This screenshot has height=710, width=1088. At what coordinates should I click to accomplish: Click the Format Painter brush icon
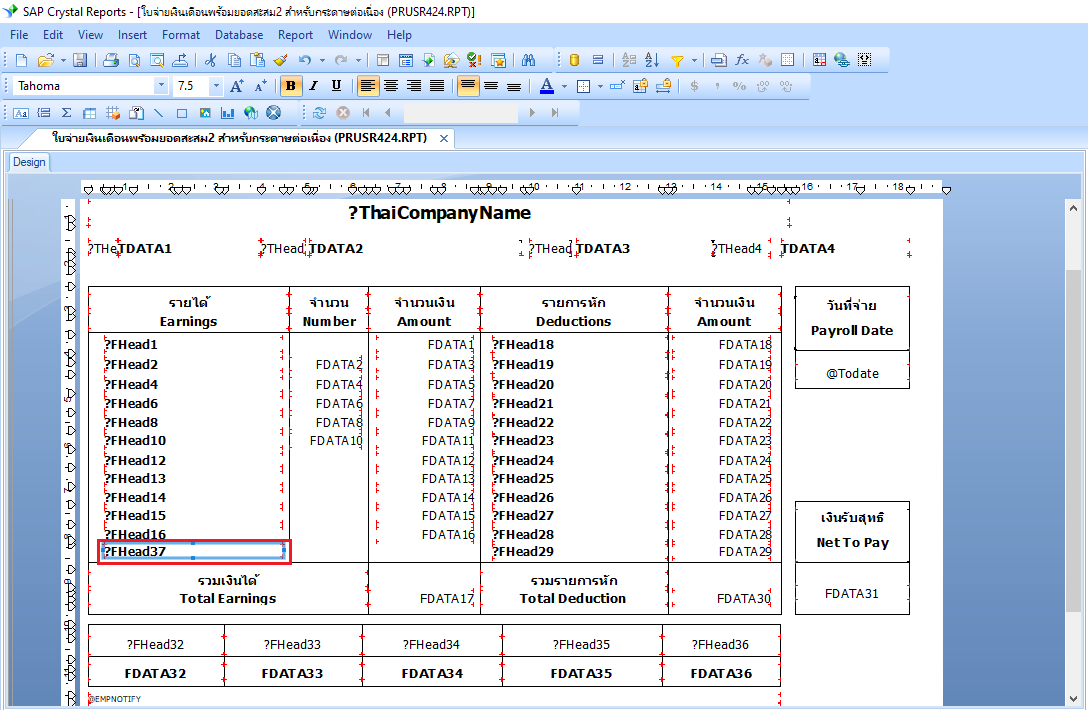click(280, 60)
